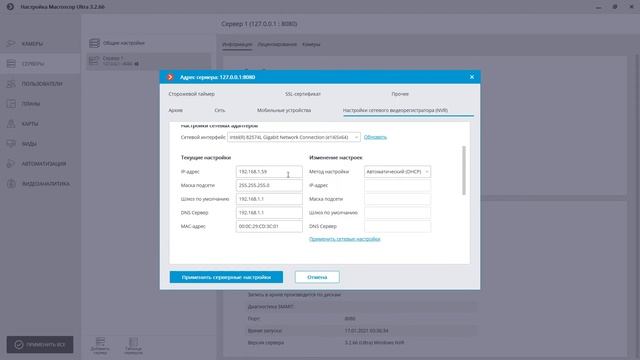Open the Сеть tab in the dialog
This screenshot has height=360, width=640.
[x=220, y=110]
